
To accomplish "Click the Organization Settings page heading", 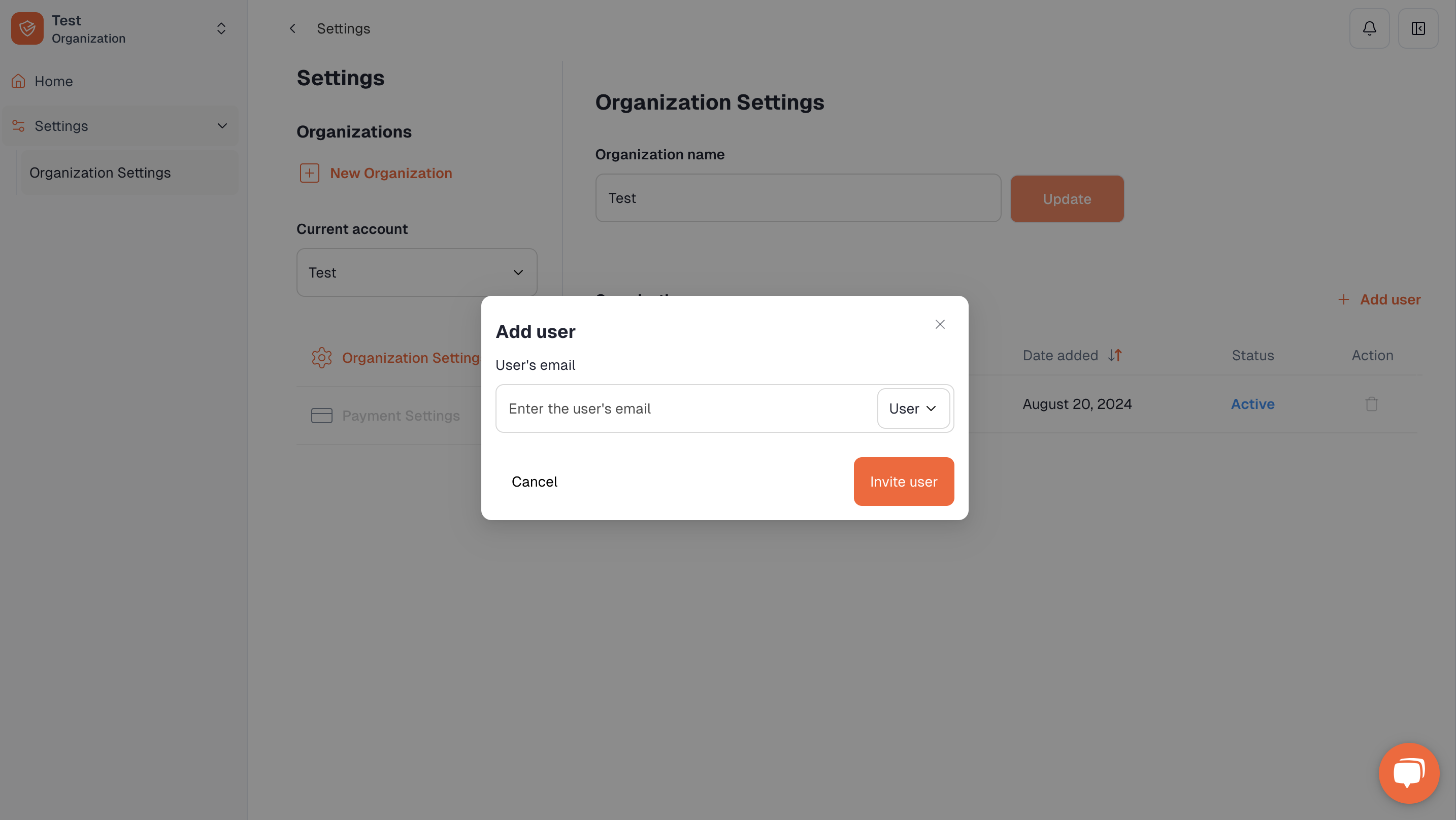I will pos(709,102).
